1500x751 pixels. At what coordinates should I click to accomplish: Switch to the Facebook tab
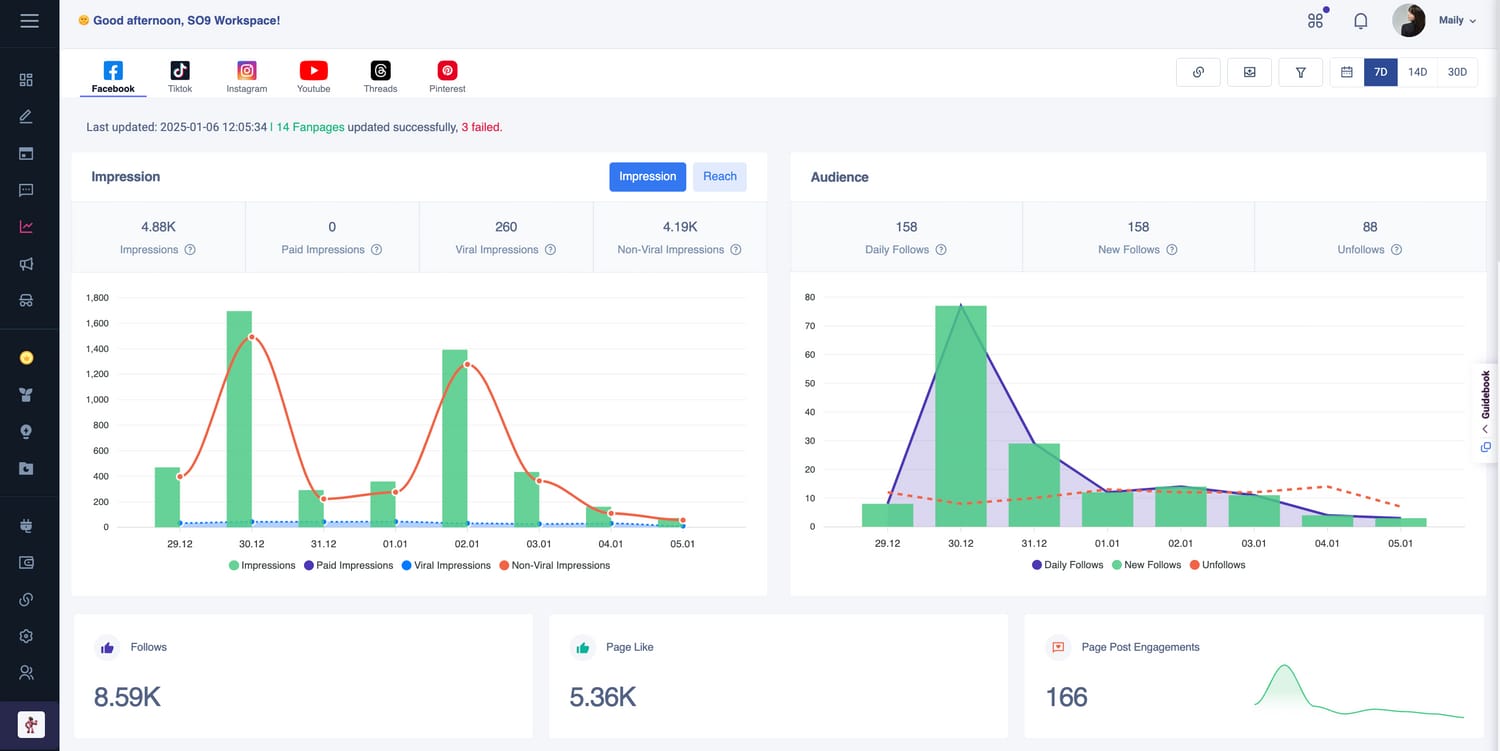coord(113,76)
